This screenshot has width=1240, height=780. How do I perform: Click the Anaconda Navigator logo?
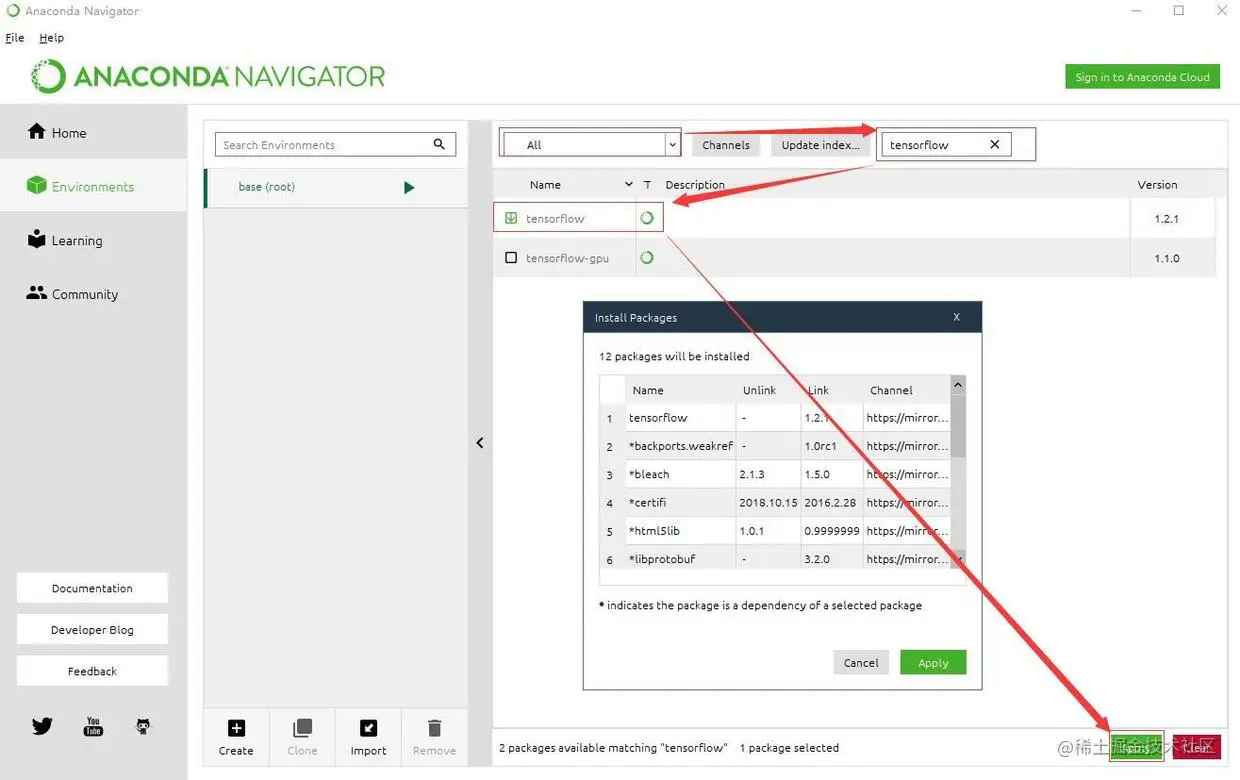point(208,76)
